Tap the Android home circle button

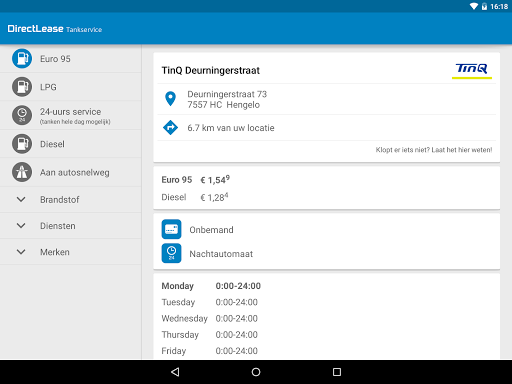(x=256, y=372)
